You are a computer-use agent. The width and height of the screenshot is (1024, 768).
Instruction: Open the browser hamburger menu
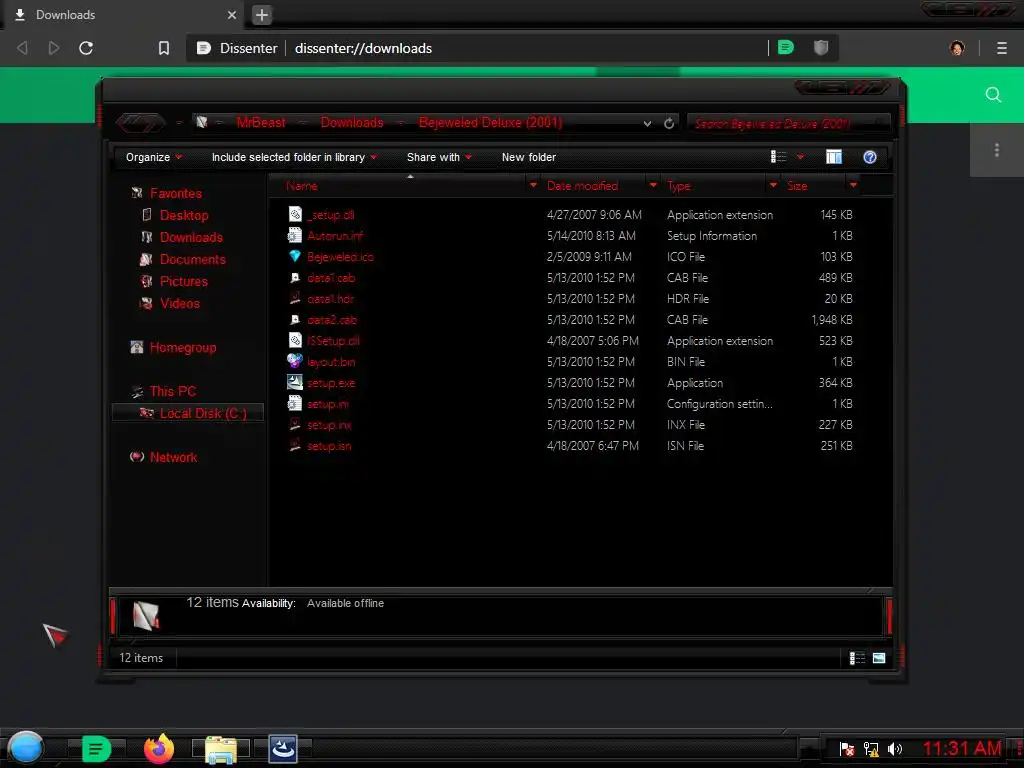pyautogui.click(x=1001, y=48)
